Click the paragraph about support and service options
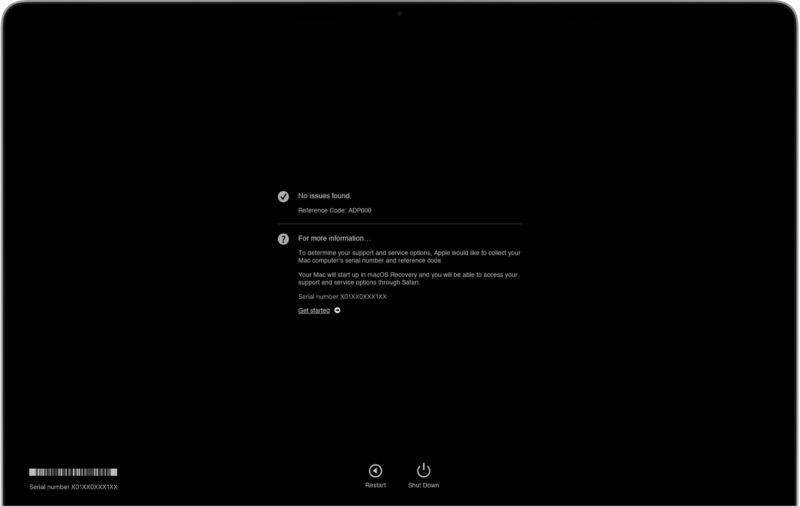Image resolution: width=800 pixels, height=507 pixels. tap(409, 257)
